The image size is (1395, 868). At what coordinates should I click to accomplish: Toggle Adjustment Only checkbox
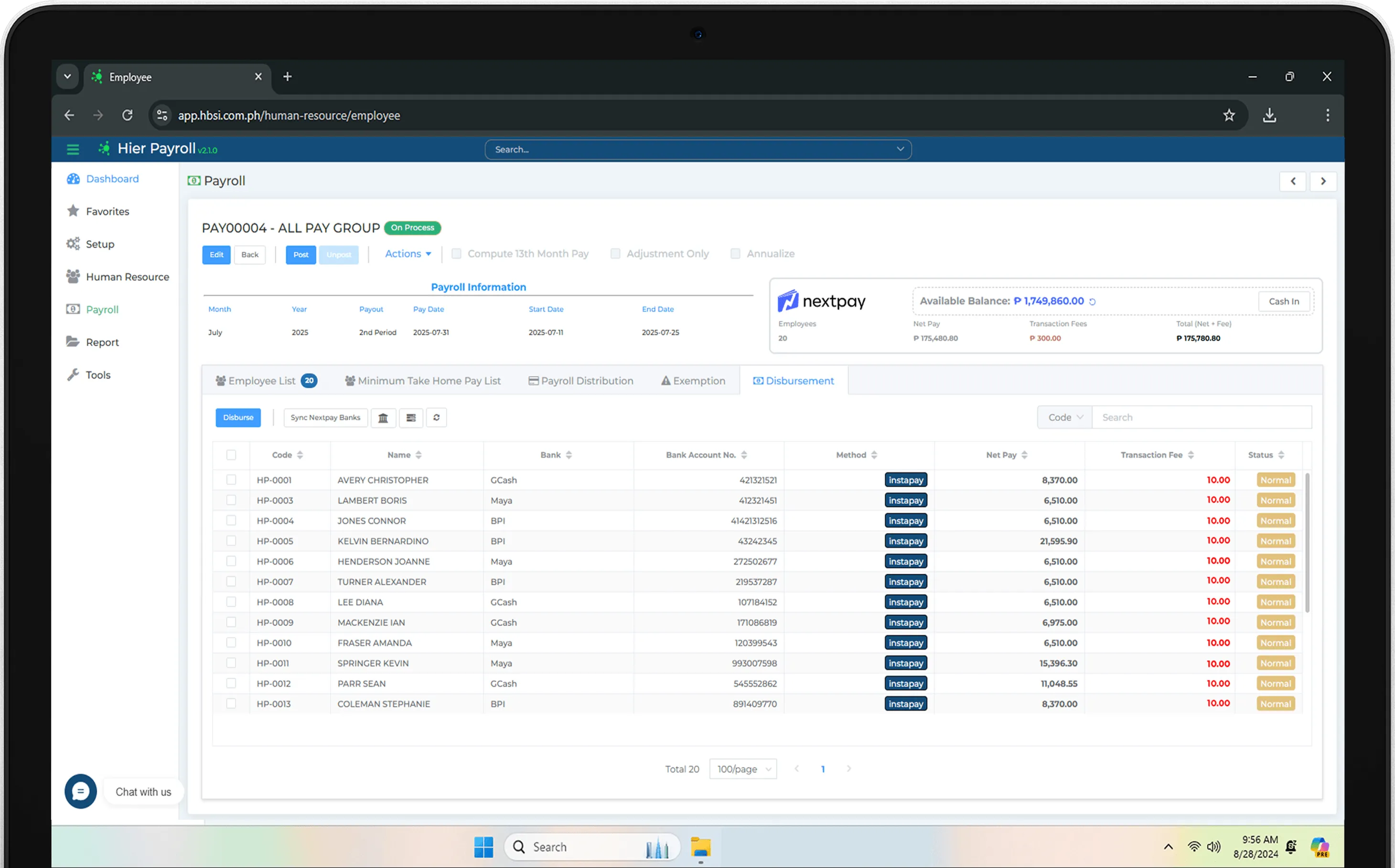click(x=615, y=254)
